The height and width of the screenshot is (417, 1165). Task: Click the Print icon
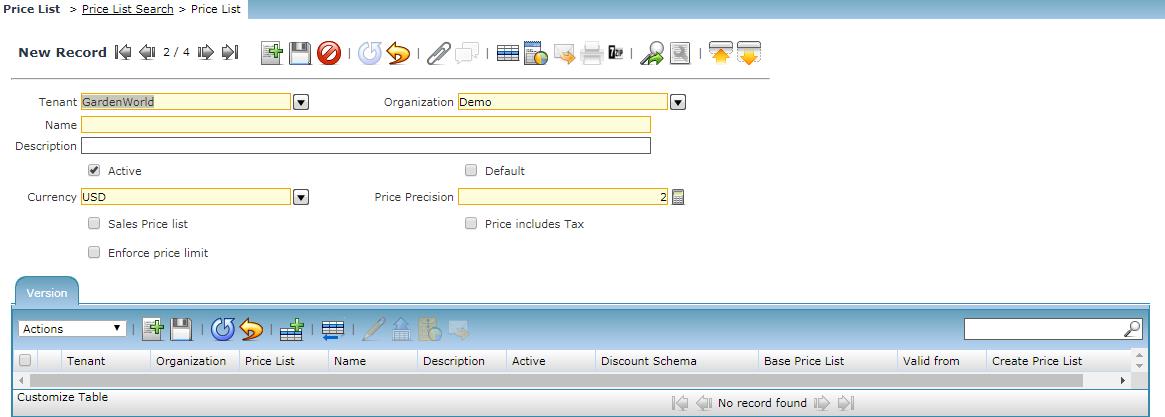(x=591, y=53)
